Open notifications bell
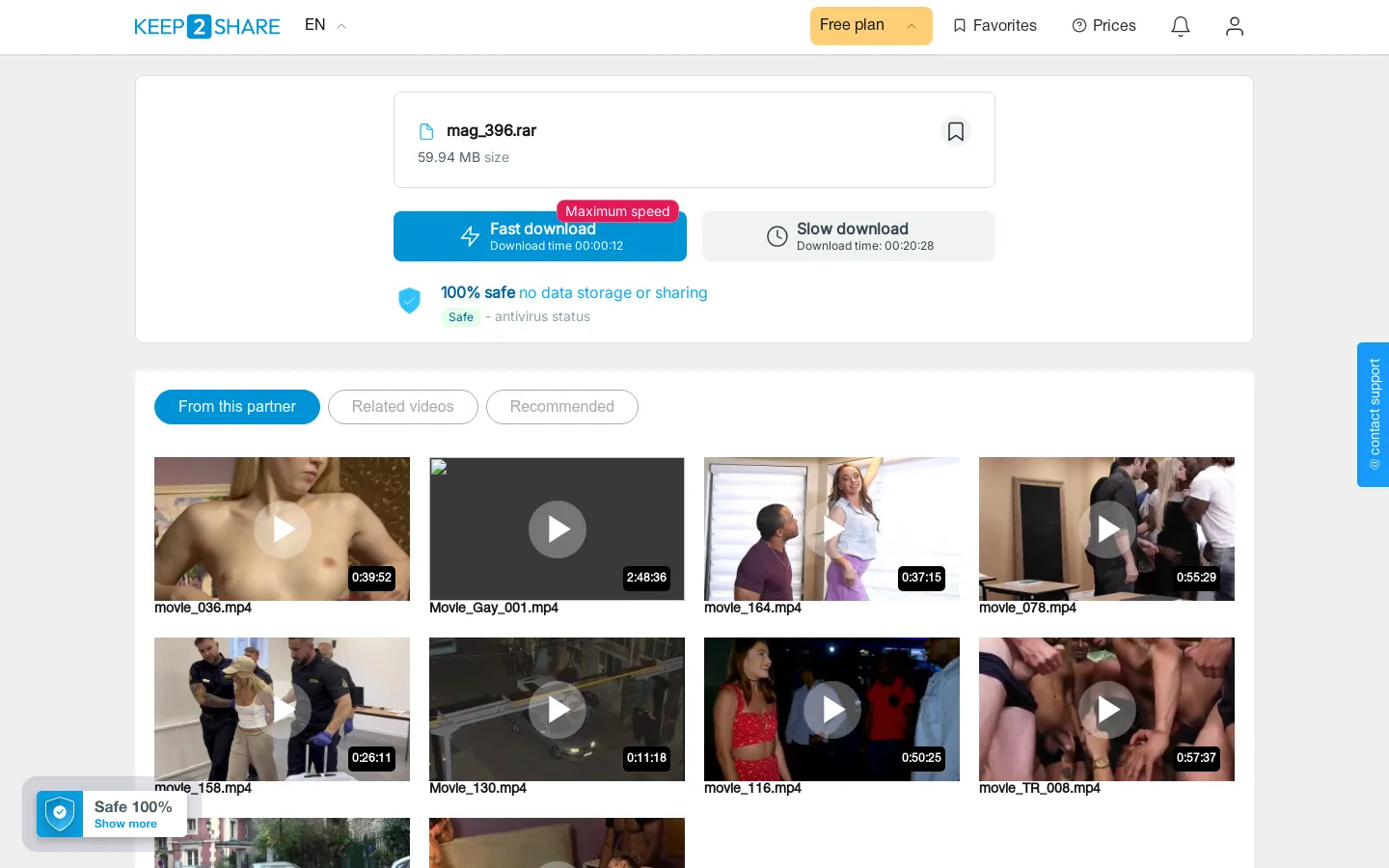The width and height of the screenshot is (1389, 868). pos(1181,26)
